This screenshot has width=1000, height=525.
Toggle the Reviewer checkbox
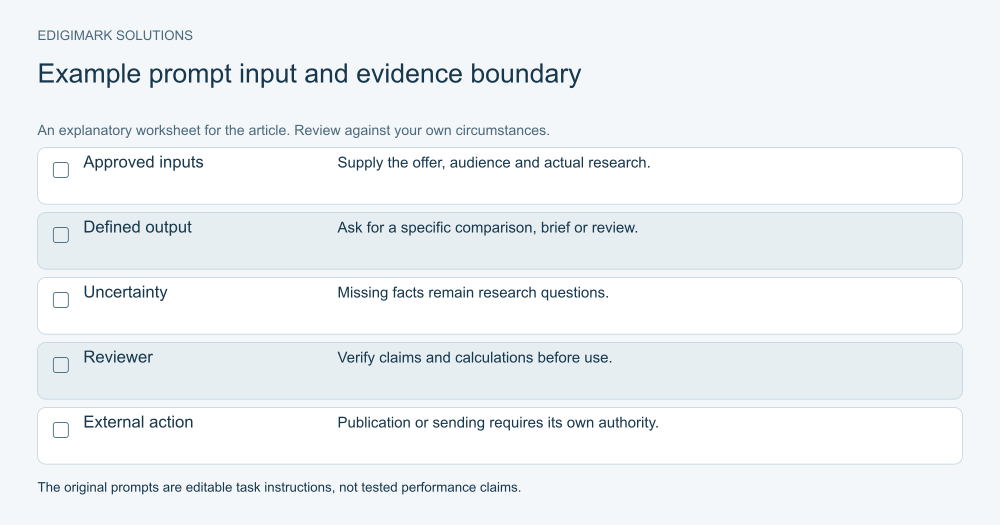[x=61, y=365]
